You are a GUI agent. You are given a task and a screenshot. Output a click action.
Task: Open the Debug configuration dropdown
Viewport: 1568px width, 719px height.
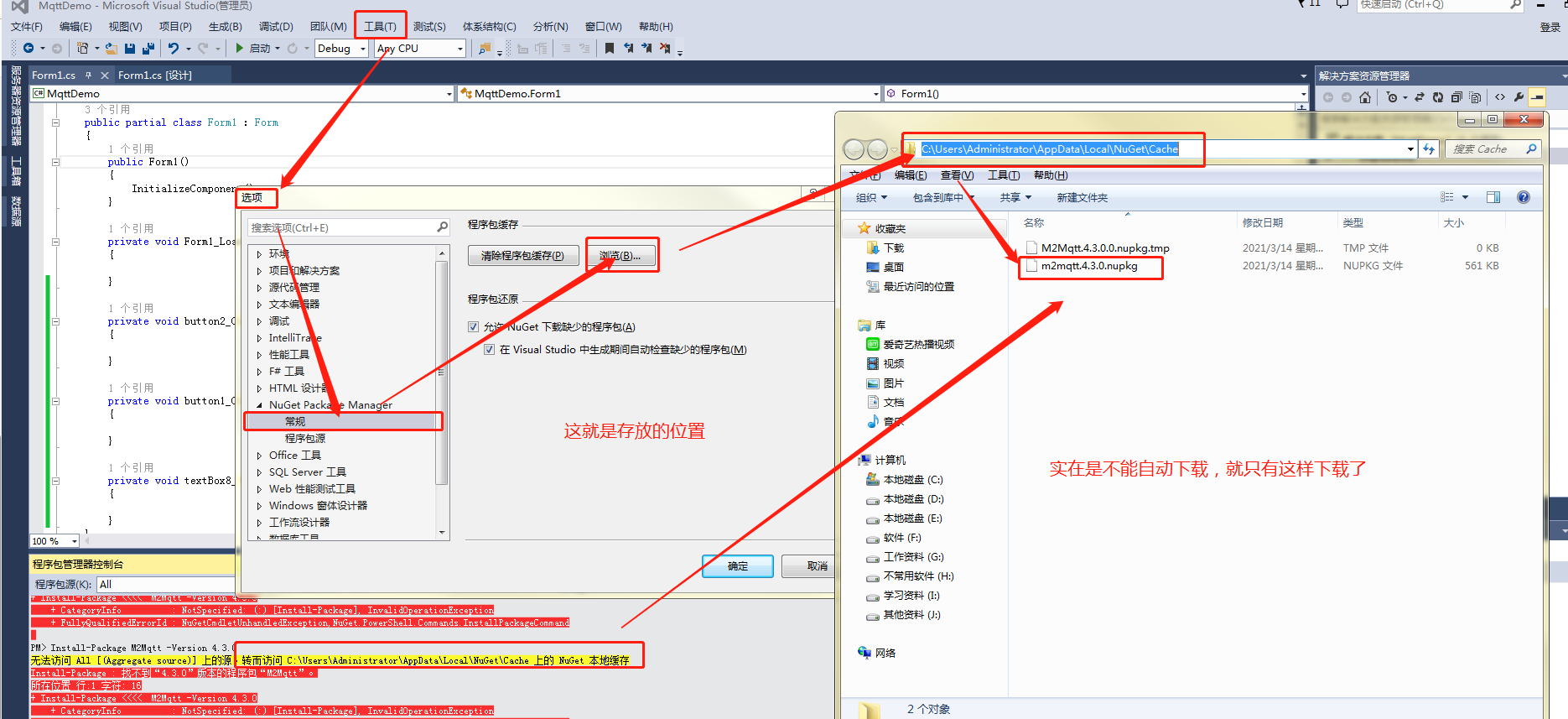point(363,49)
